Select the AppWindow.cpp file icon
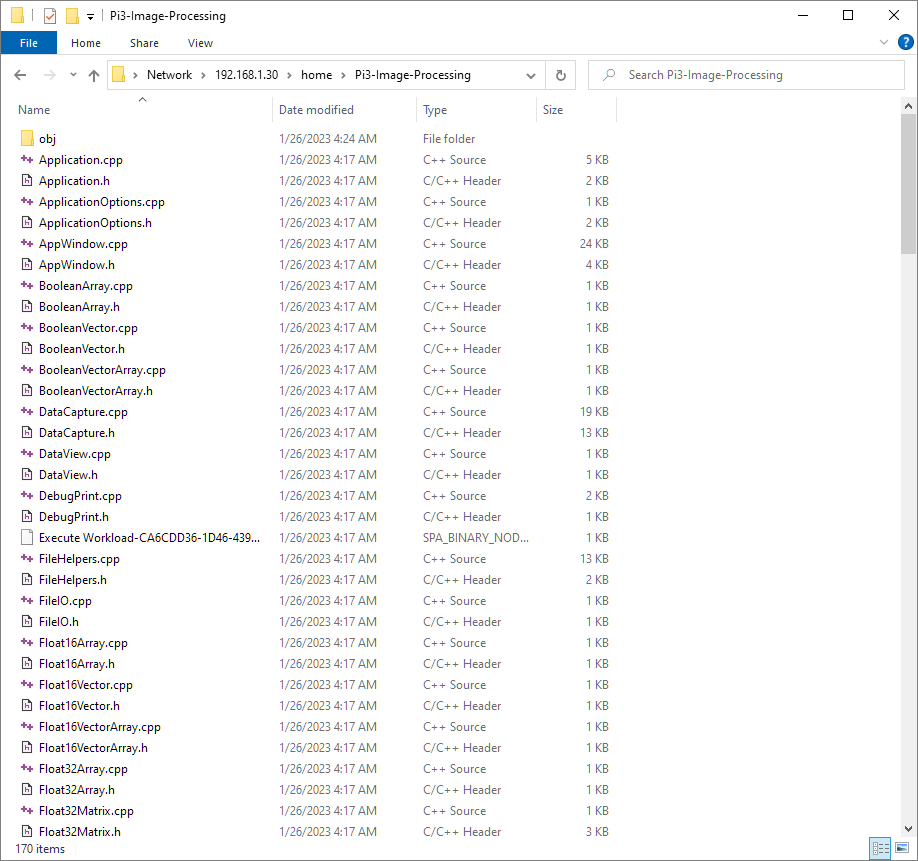 pyautogui.click(x=27, y=244)
